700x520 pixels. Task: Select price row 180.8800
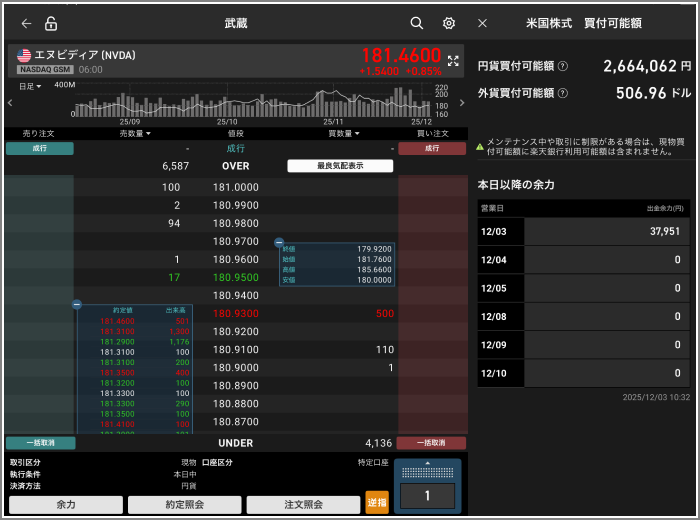tap(236, 404)
